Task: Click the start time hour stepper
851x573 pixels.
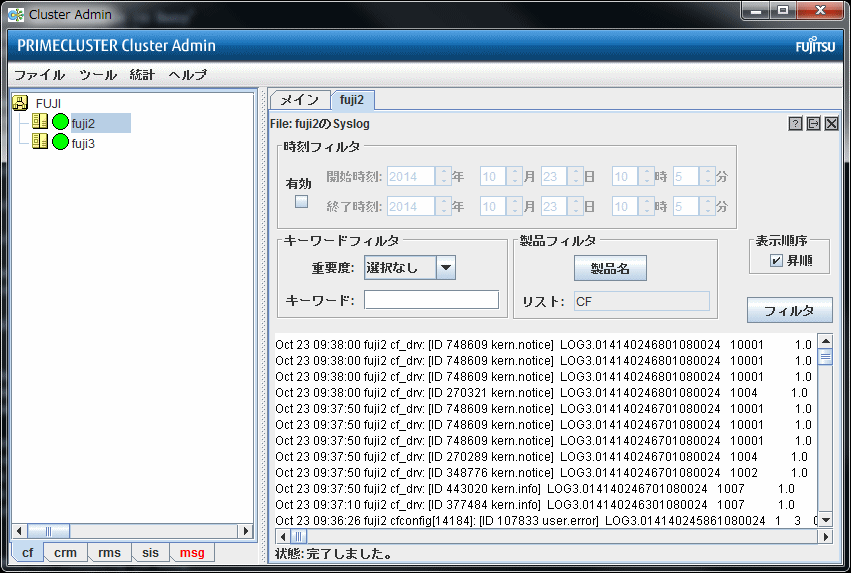Action: pyautogui.click(x=646, y=176)
